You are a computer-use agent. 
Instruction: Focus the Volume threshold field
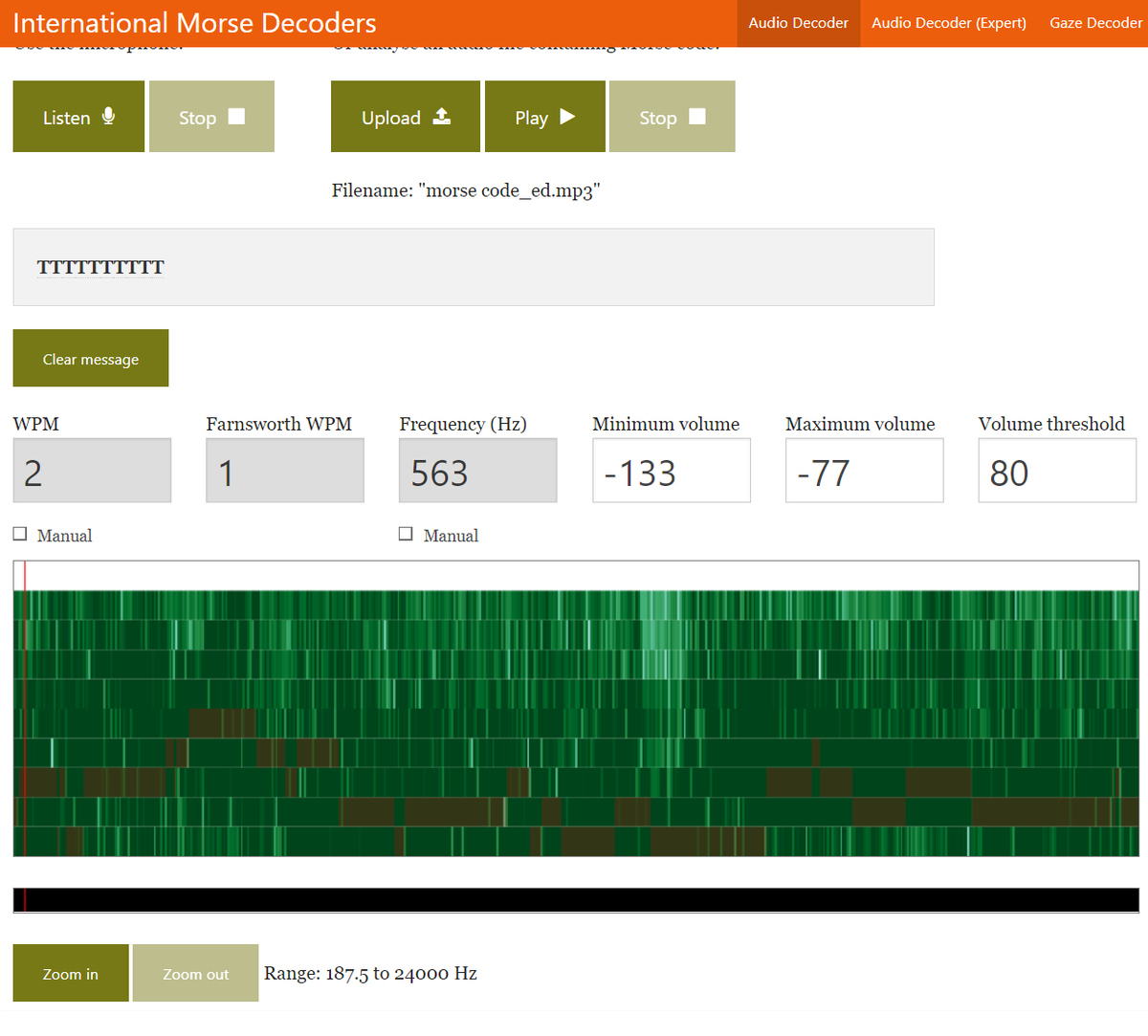click(x=1057, y=471)
